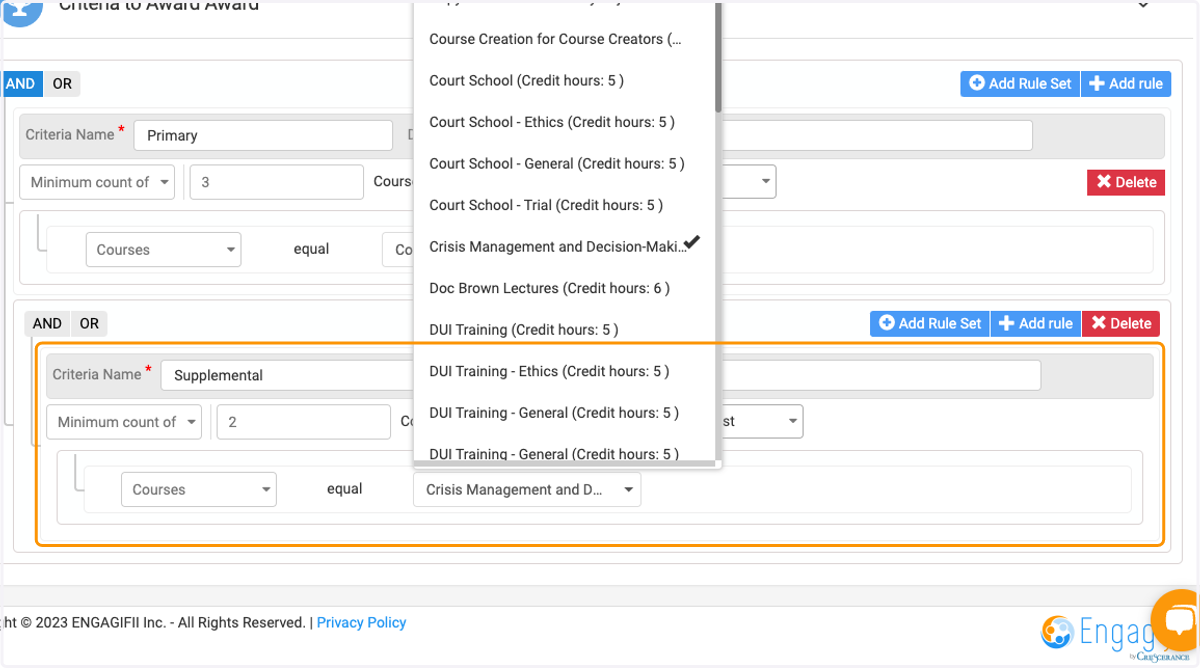Open dropdown right of Primary count row

coord(748,182)
